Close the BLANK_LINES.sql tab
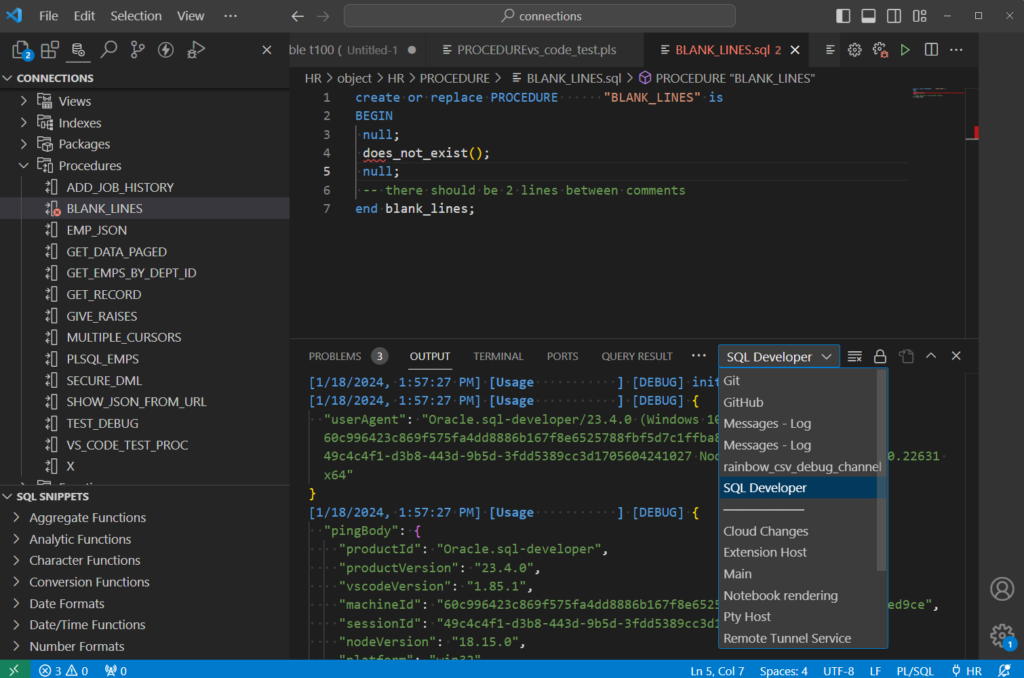The image size is (1024, 678). [x=795, y=50]
